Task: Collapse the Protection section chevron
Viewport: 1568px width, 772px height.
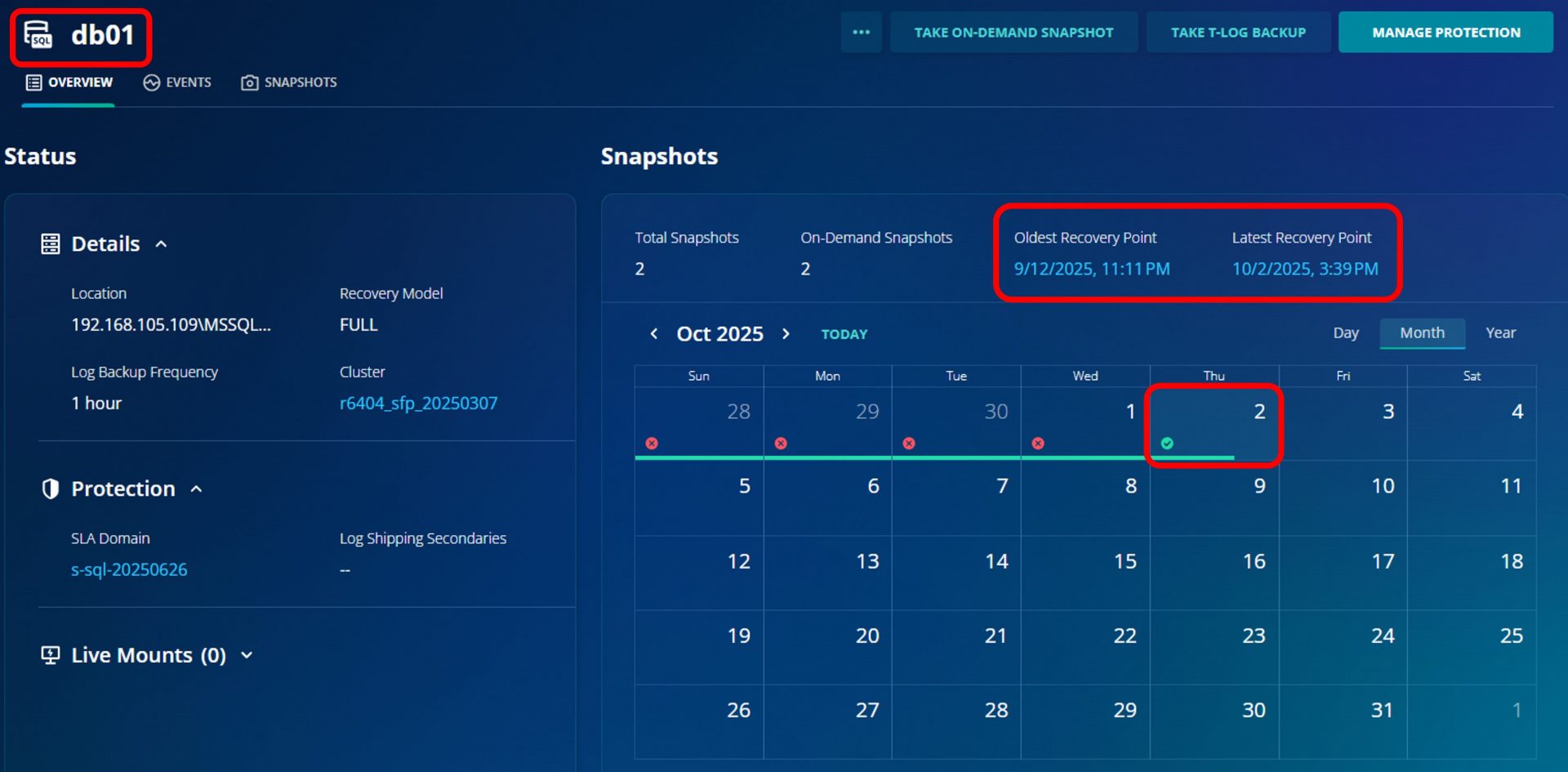Action: click(196, 489)
